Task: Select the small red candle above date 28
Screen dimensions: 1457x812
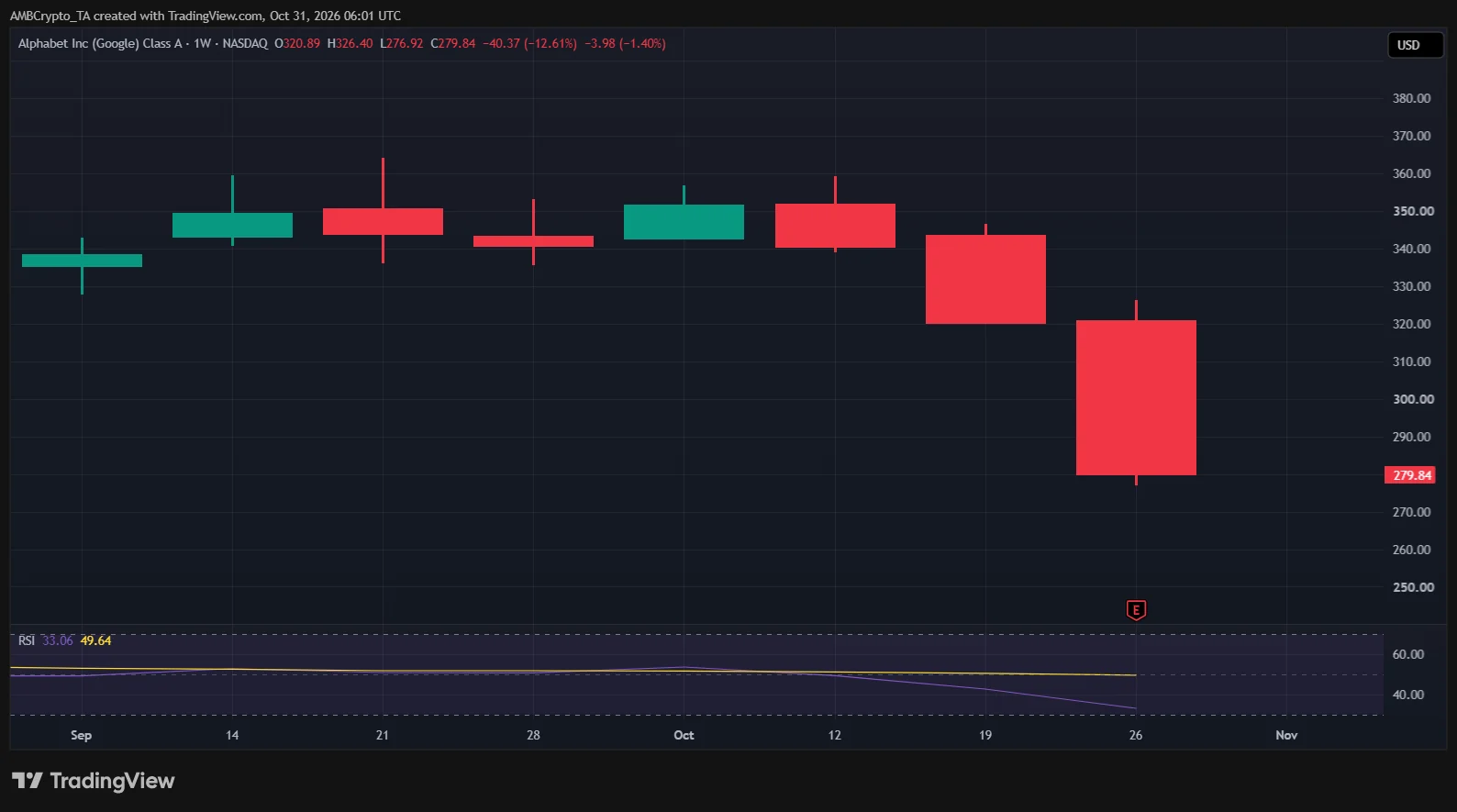Action: click(x=533, y=241)
